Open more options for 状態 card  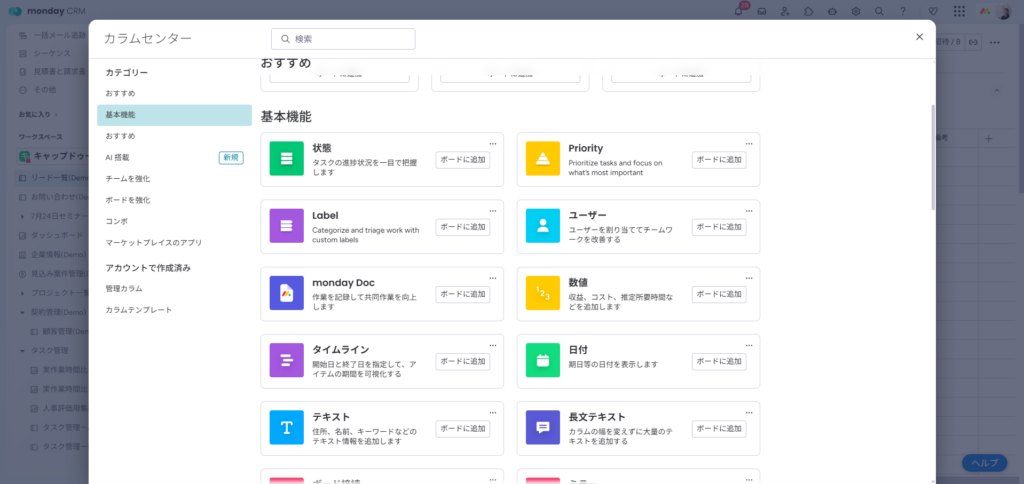(493, 143)
